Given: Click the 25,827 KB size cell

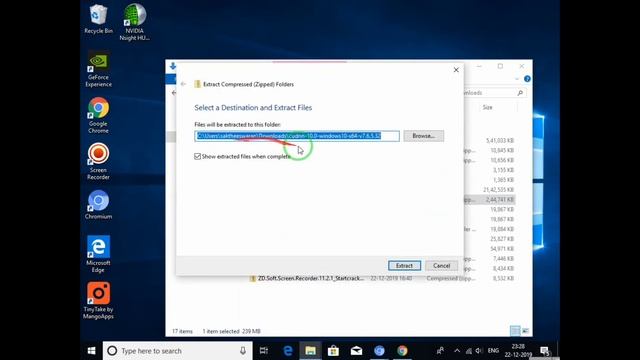Looking at the screenshot, I should coord(502,239).
